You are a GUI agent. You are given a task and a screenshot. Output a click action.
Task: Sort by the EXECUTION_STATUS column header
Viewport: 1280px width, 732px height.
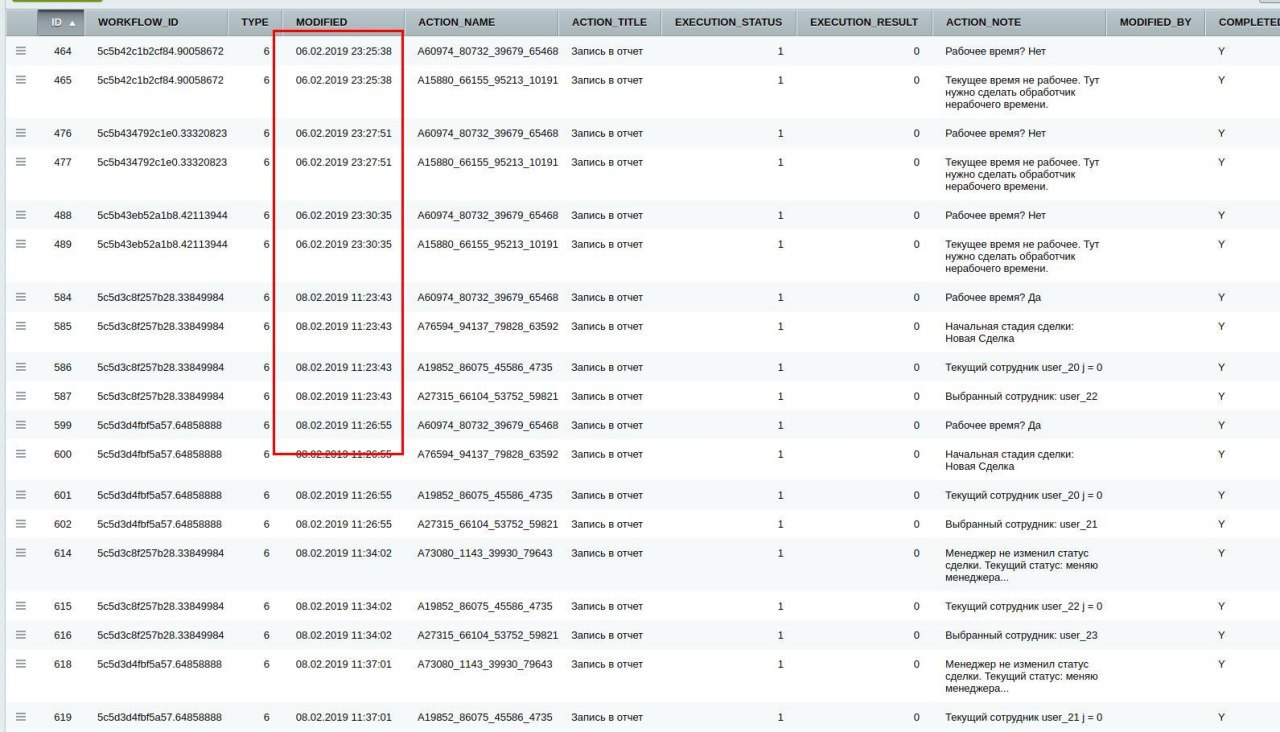[728, 22]
